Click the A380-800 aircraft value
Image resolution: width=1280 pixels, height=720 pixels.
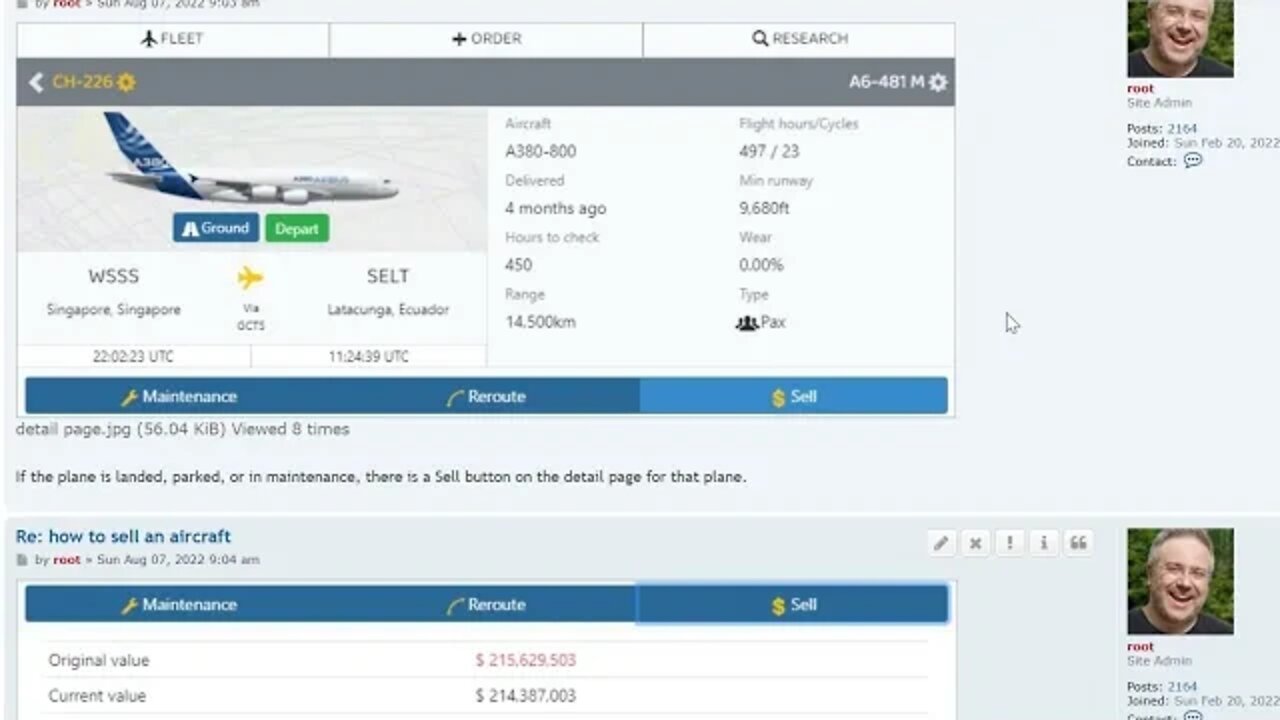pyautogui.click(x=540, y=152)
